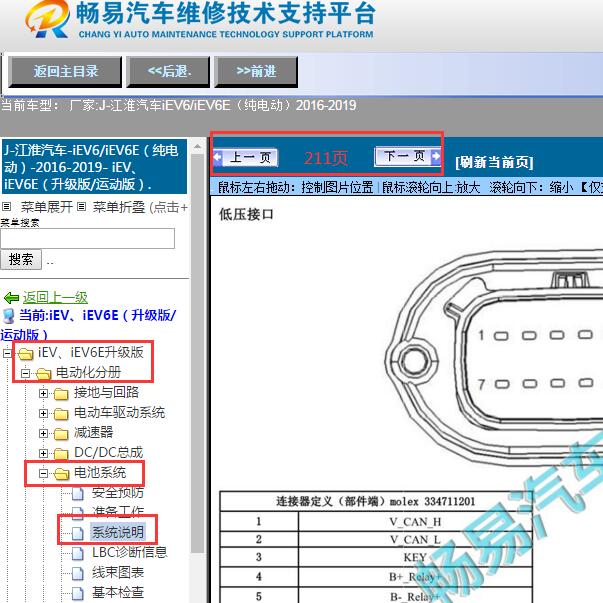Expand the 电动车驱动系统 folder
Screen dimensions: 603x603
(x=43, y=413)
